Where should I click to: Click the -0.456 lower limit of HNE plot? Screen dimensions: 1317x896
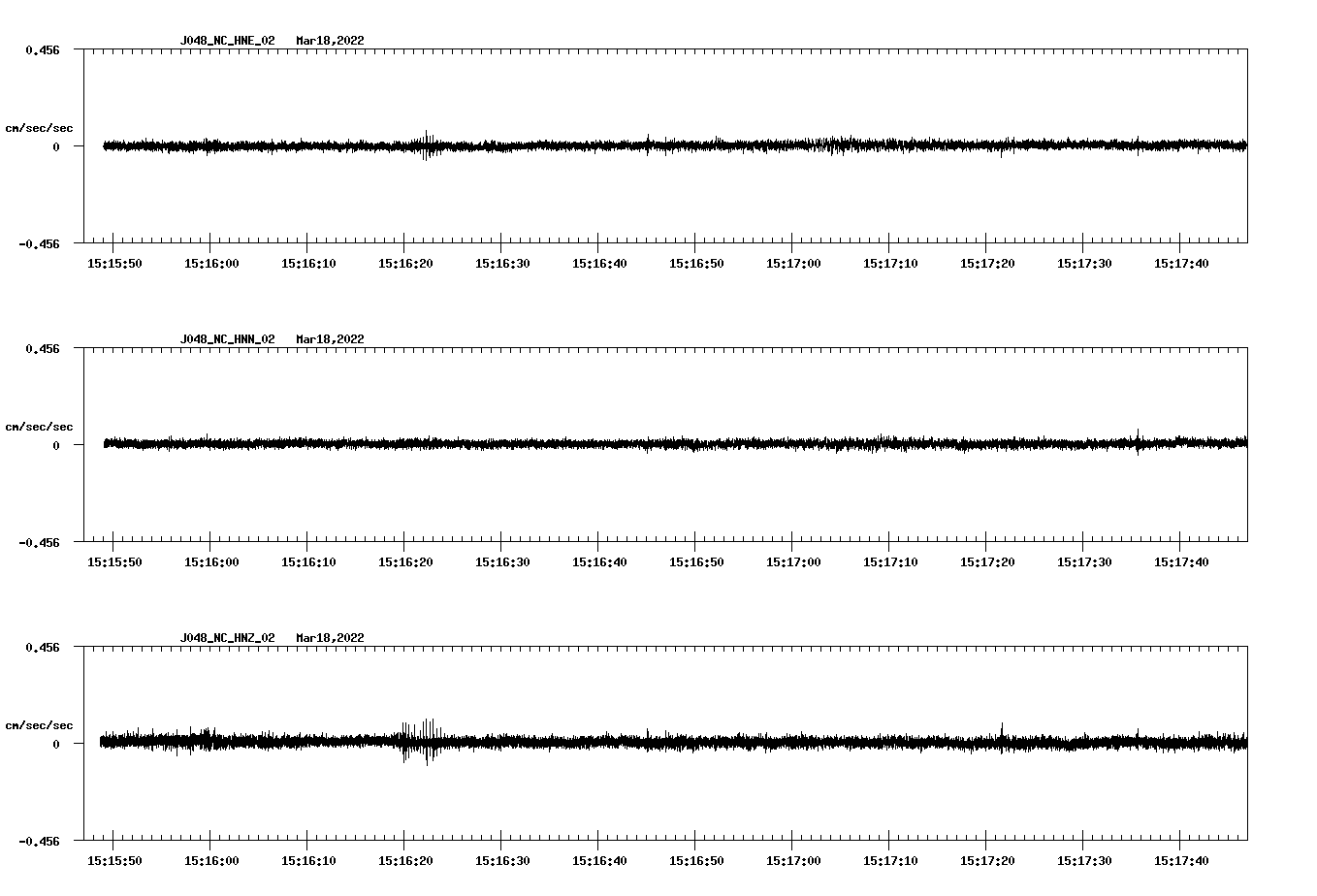pyautogui.click(x=39, y=243)
